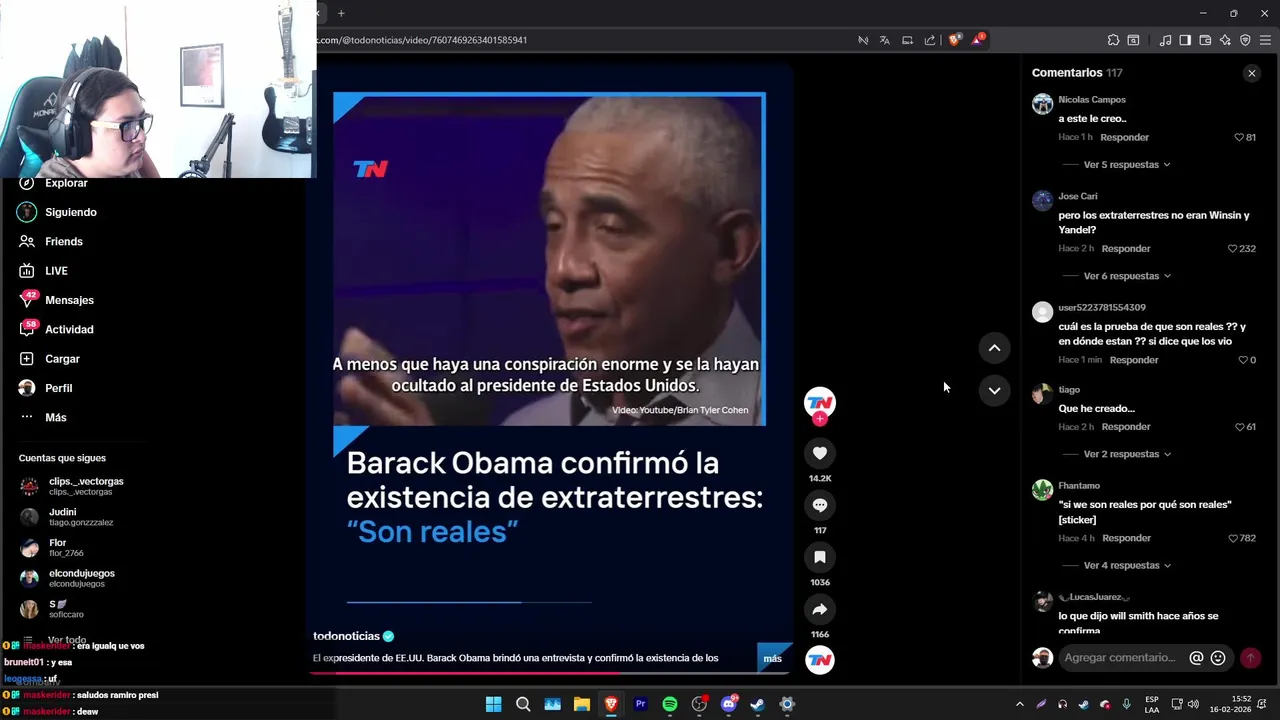Save the video with the bookmark icon
1280x720 pixels.
[x=820, y=557]
